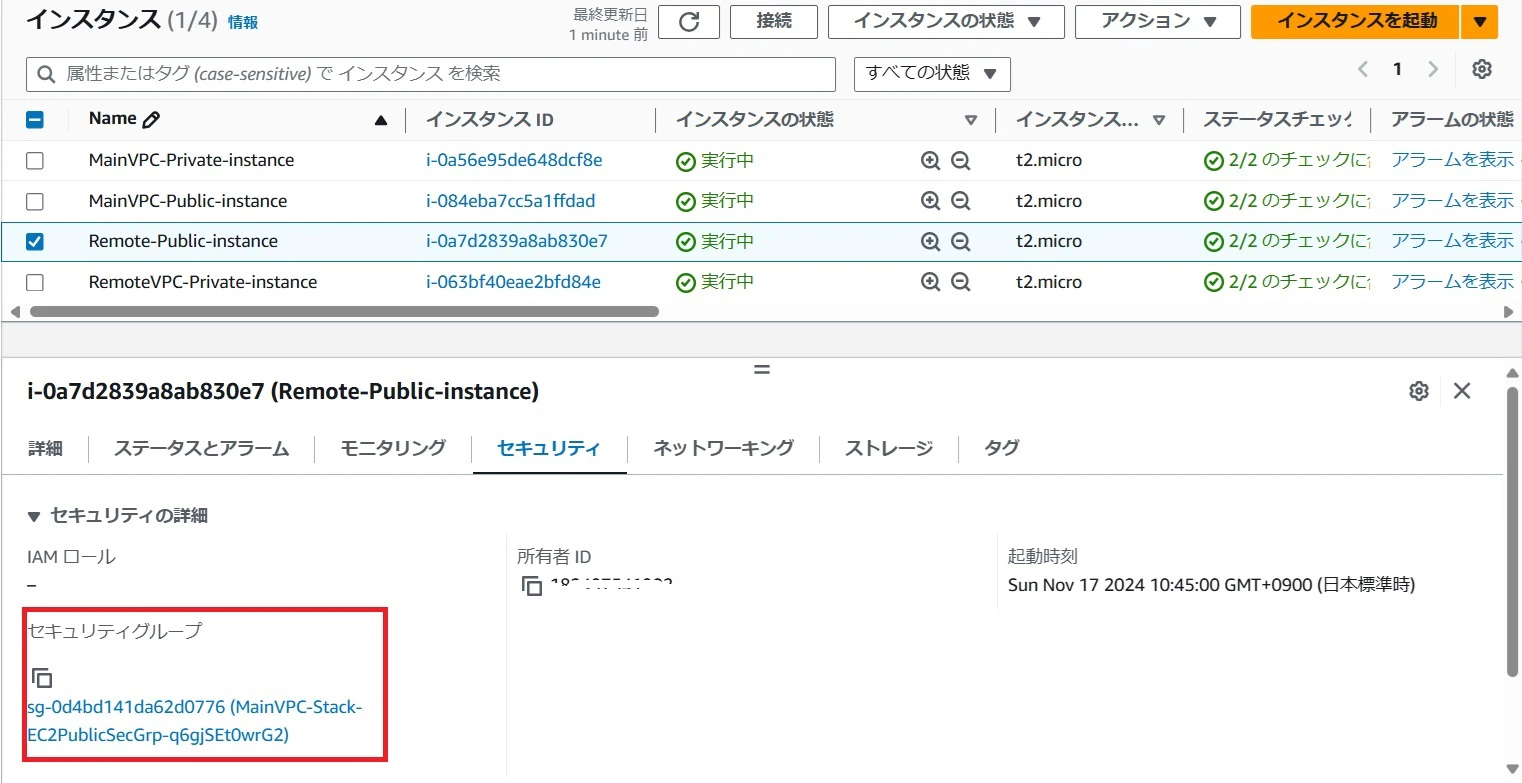
Task: Edit Name column pencil icon
Action: [151, 120]
